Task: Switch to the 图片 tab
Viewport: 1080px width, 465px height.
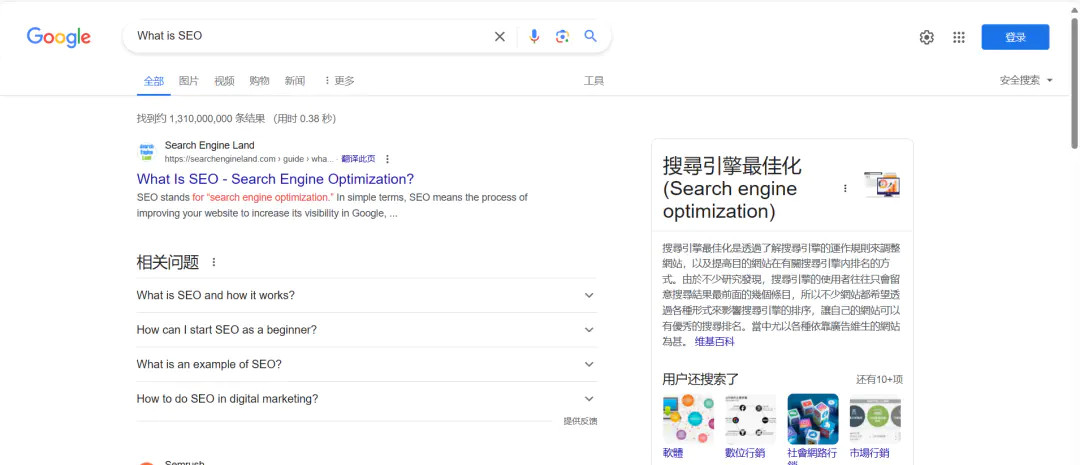Action: coord(189,81)
